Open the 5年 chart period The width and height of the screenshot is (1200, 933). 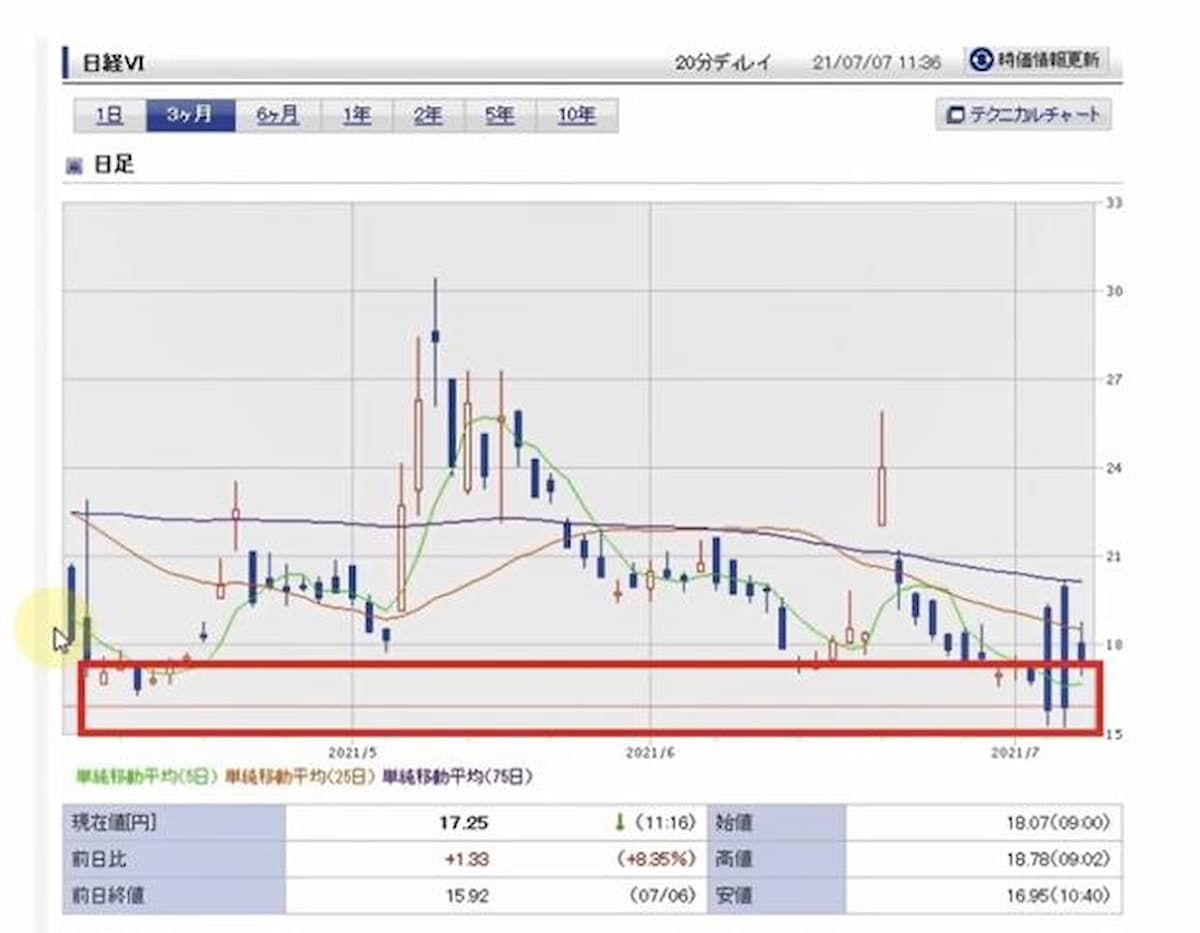click(499, 116)
